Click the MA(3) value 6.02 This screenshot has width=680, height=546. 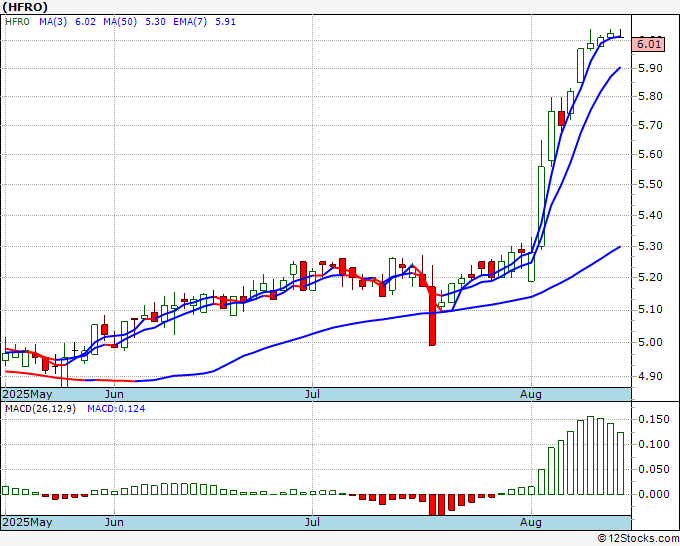click(x=85, y=22)
